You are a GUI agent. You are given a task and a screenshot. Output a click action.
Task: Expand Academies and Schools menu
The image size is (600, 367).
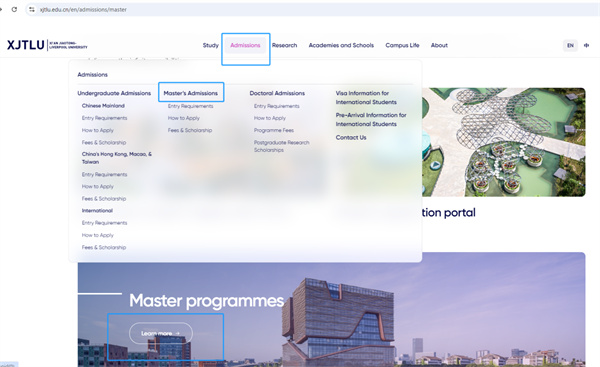[x=341, y=45]
